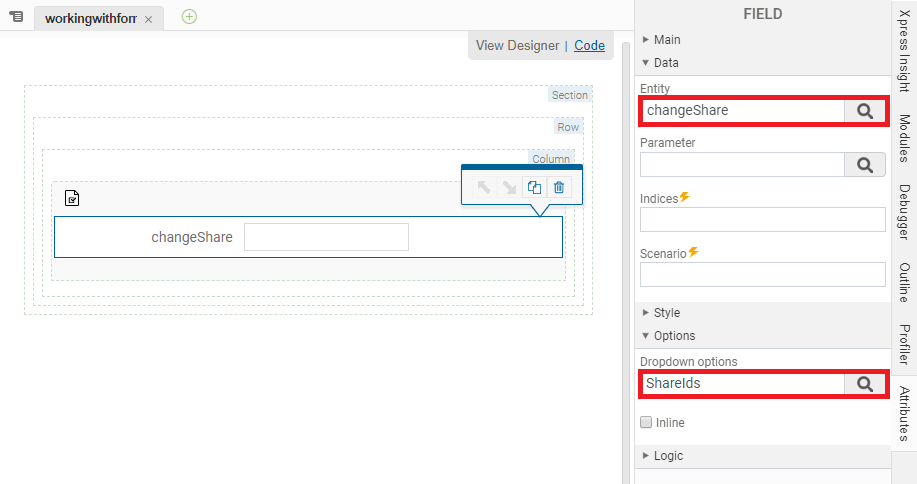Switch to the Code view
The width and height of the screenshot is (917, 484).
[589, 45]
